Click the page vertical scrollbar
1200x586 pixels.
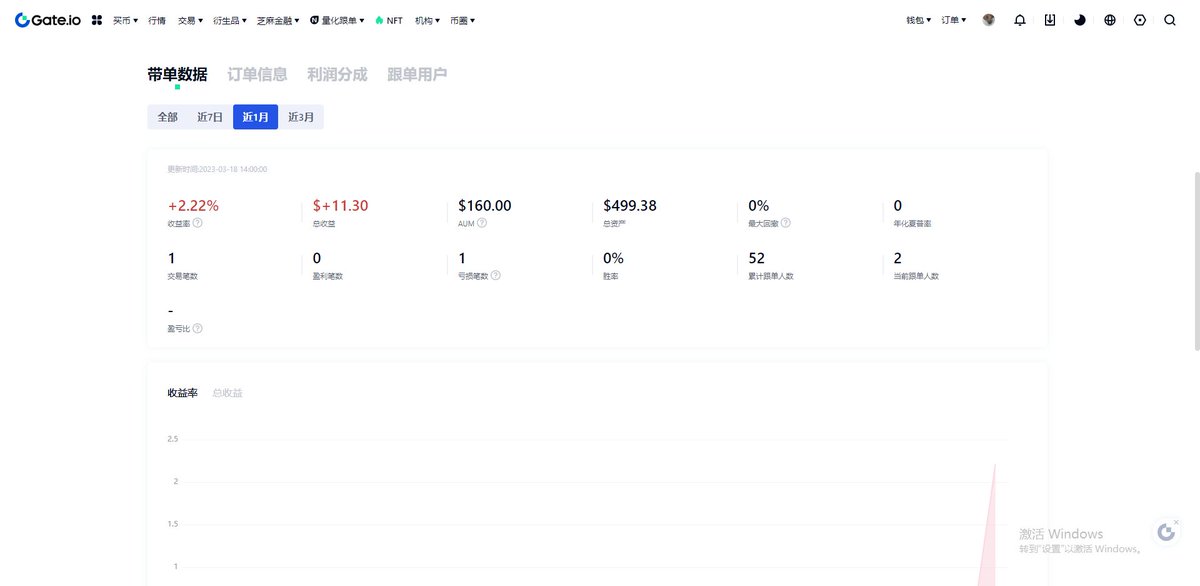pos(1196,260)
